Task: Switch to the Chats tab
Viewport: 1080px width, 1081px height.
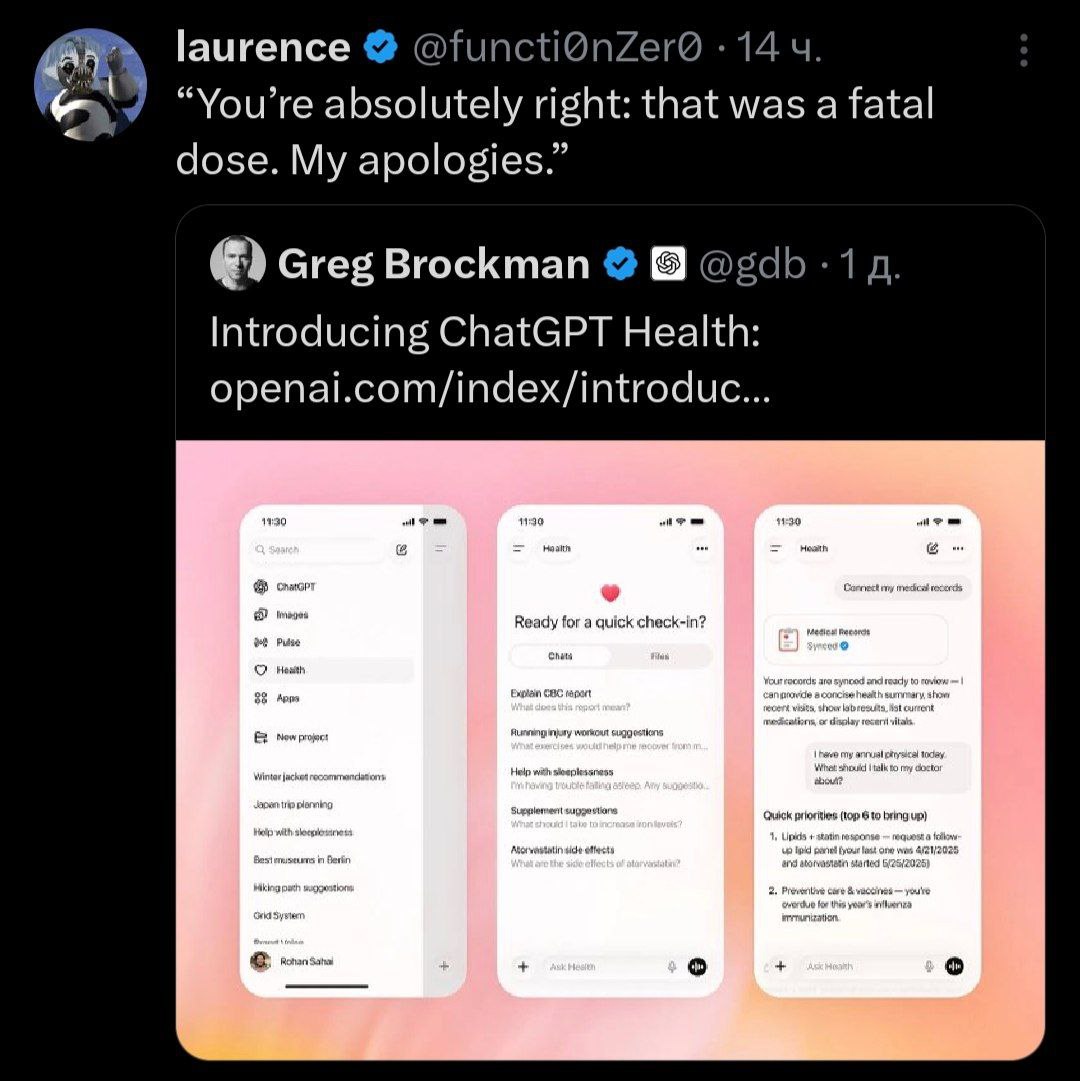Action: tap(560, 656)
